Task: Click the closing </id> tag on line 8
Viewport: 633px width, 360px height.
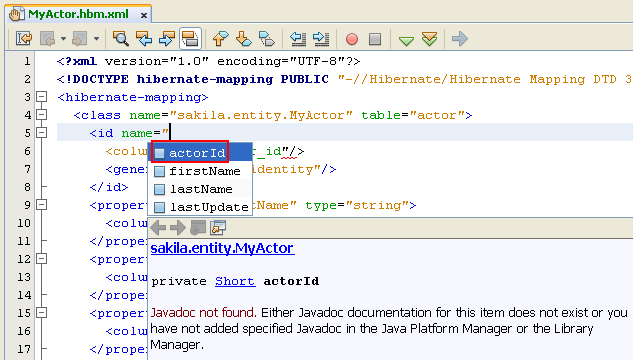Action: (109, 187)
